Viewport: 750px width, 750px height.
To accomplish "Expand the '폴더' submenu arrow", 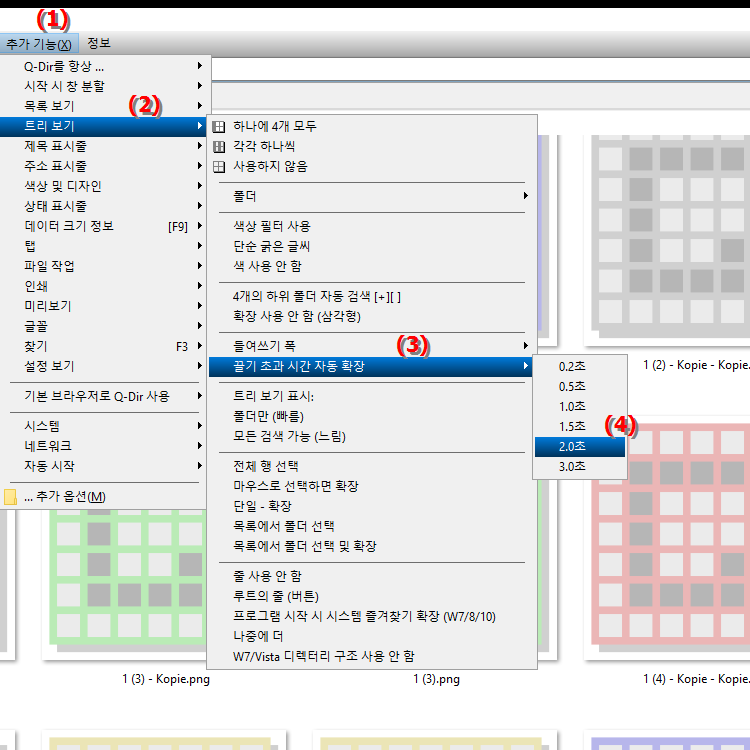I will coord(526,196).
